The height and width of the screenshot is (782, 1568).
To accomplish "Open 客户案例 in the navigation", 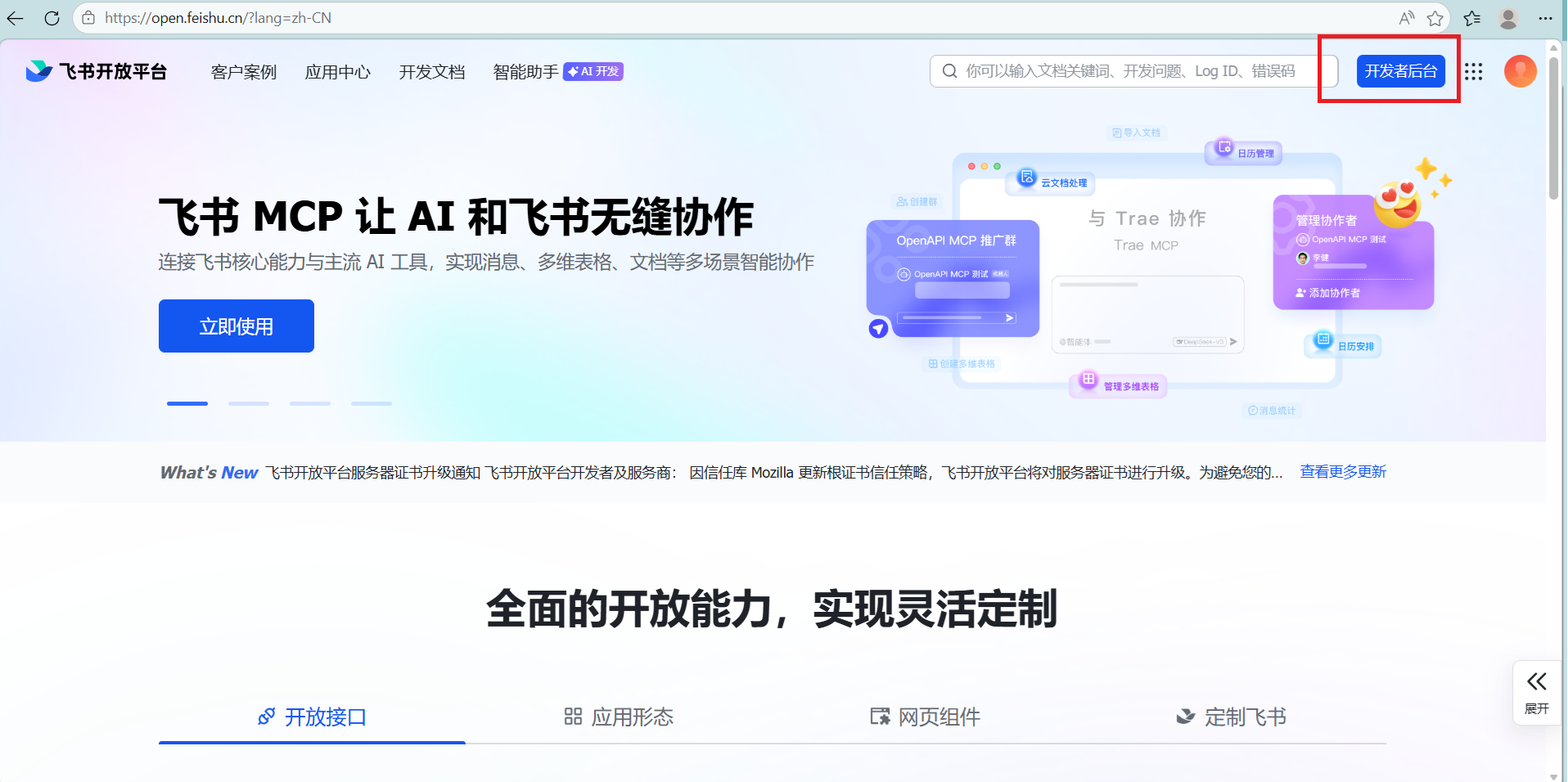I will click(x=244, y=72).
